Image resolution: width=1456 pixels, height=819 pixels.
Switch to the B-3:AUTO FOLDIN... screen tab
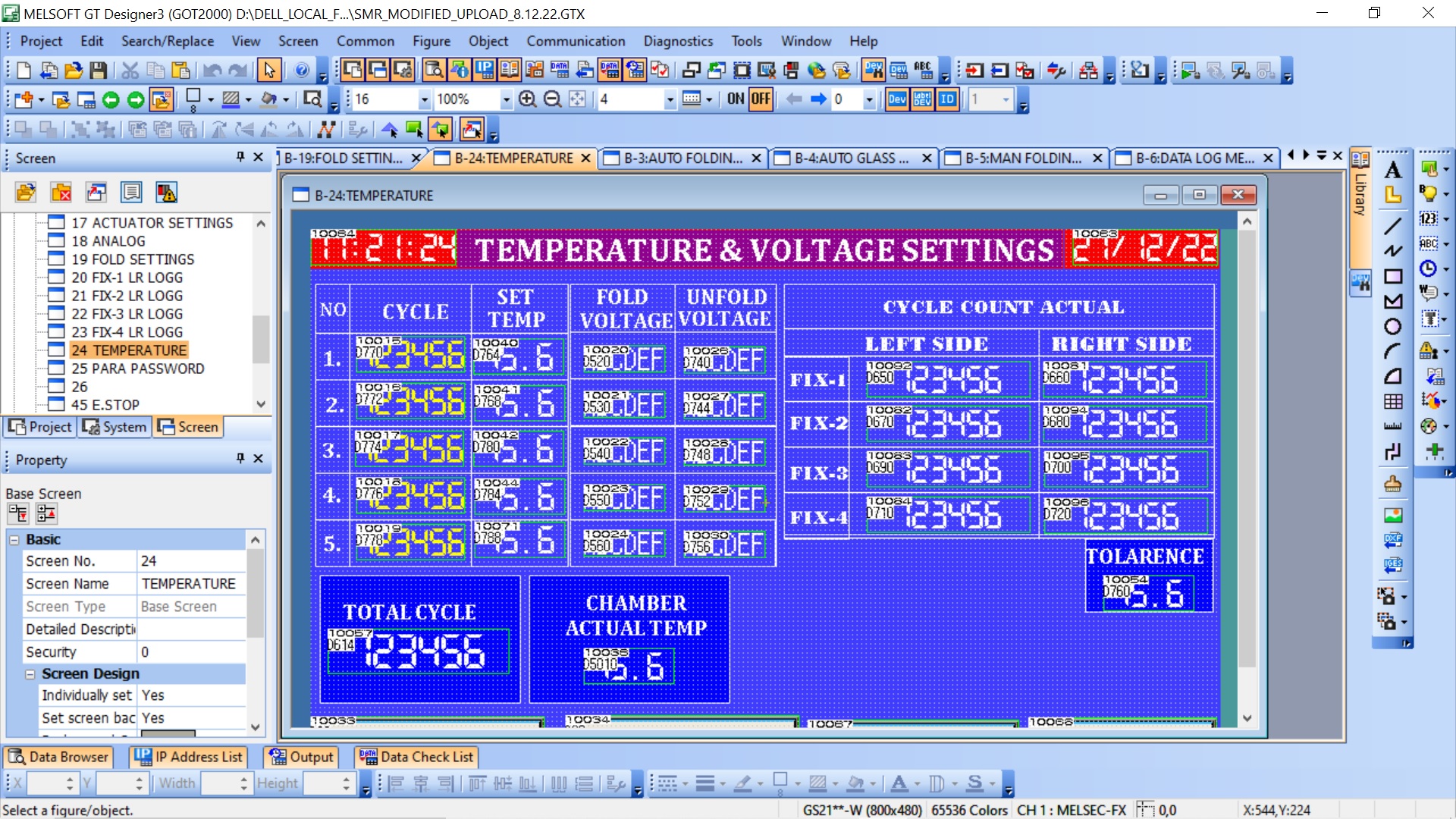[682, 158]
